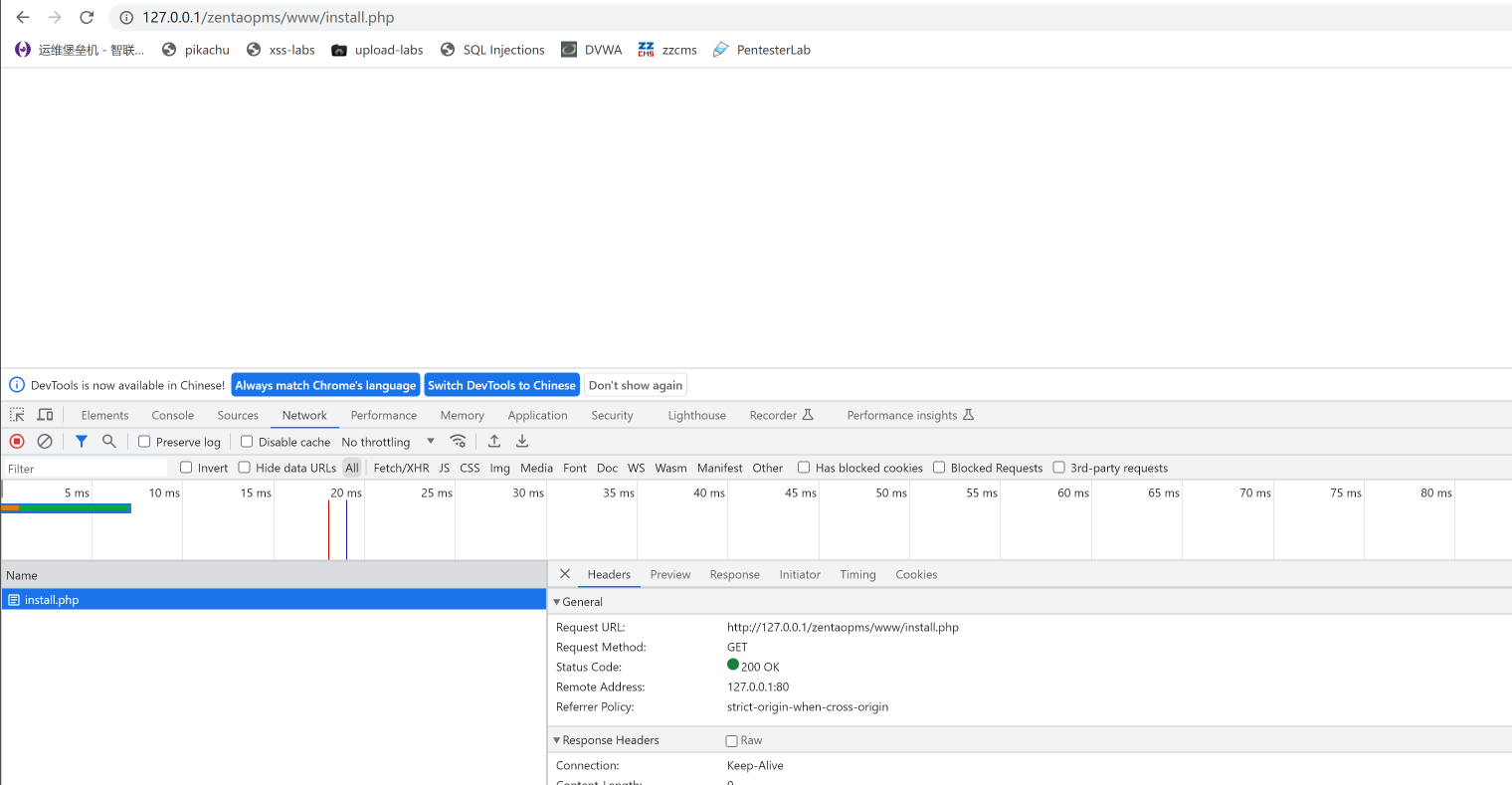Open the No throttling dropdown
1512x785 pixels.
pyautogui.click(x=388, y=442)
